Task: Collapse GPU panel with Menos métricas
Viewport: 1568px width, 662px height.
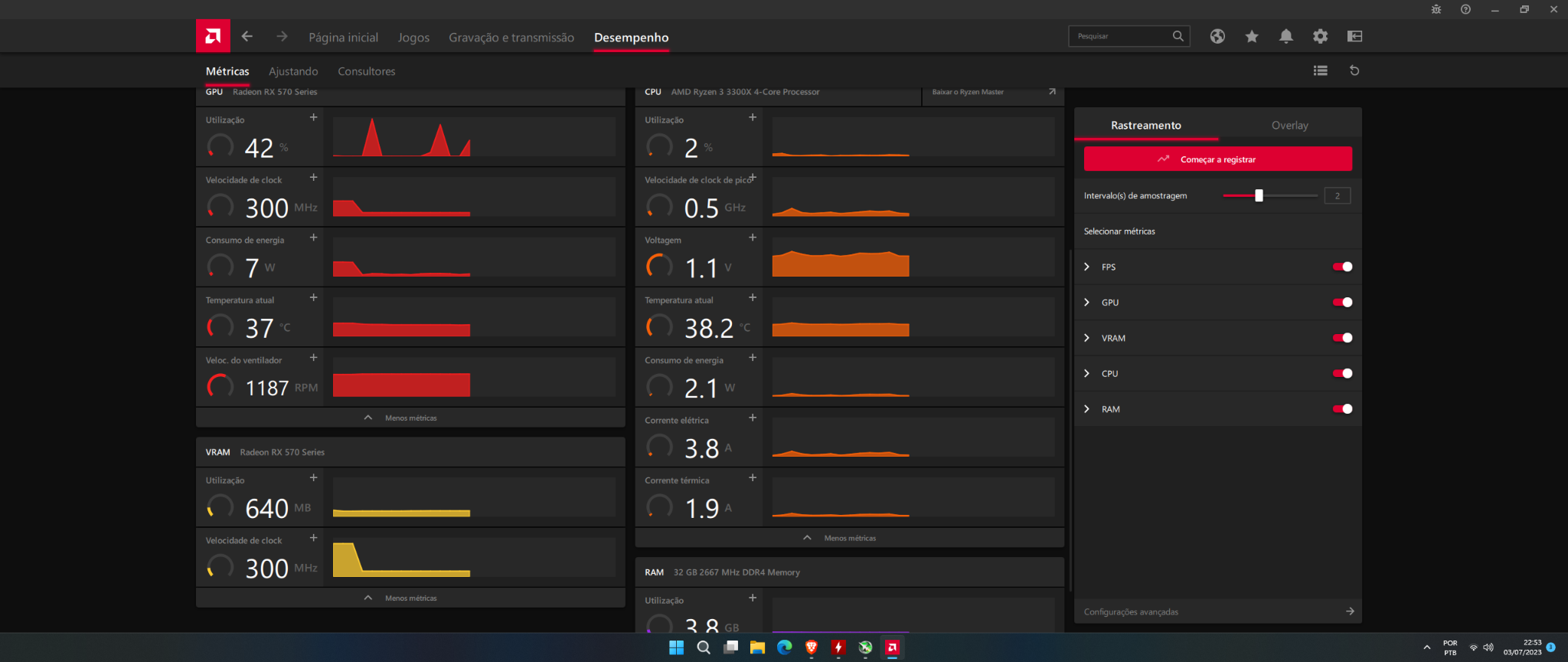Action: click(410, 418)
